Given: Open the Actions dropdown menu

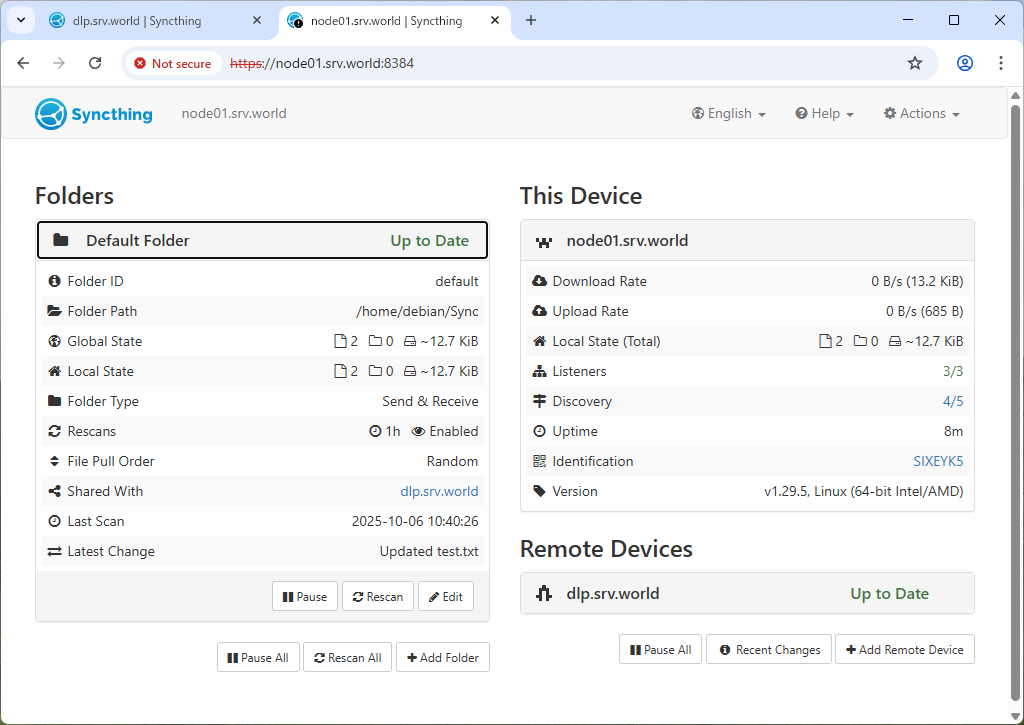Looking at the screenshot, I should 921,114.
